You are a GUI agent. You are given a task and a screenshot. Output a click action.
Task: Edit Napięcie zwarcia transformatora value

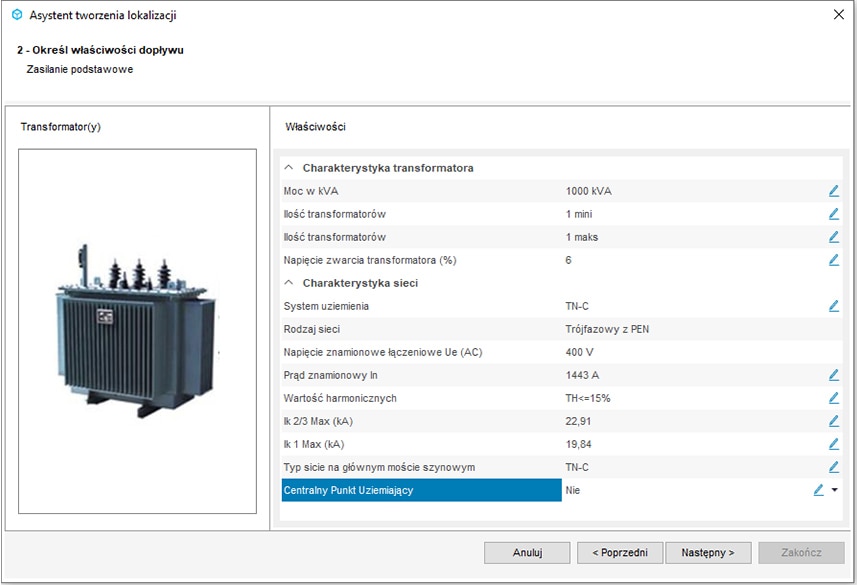click(x=833, y=260)
